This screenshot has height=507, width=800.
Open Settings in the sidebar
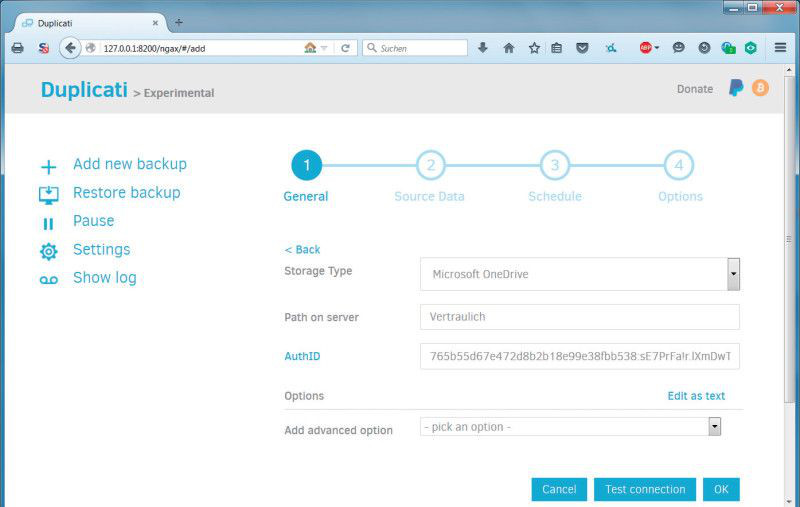(102, 249)
